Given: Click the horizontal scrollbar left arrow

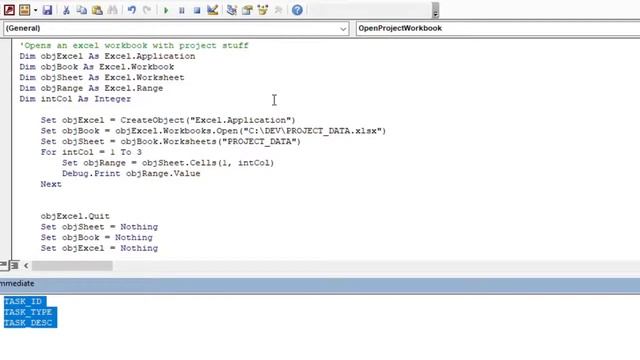Looking at the screenshot, I should 26,266.
